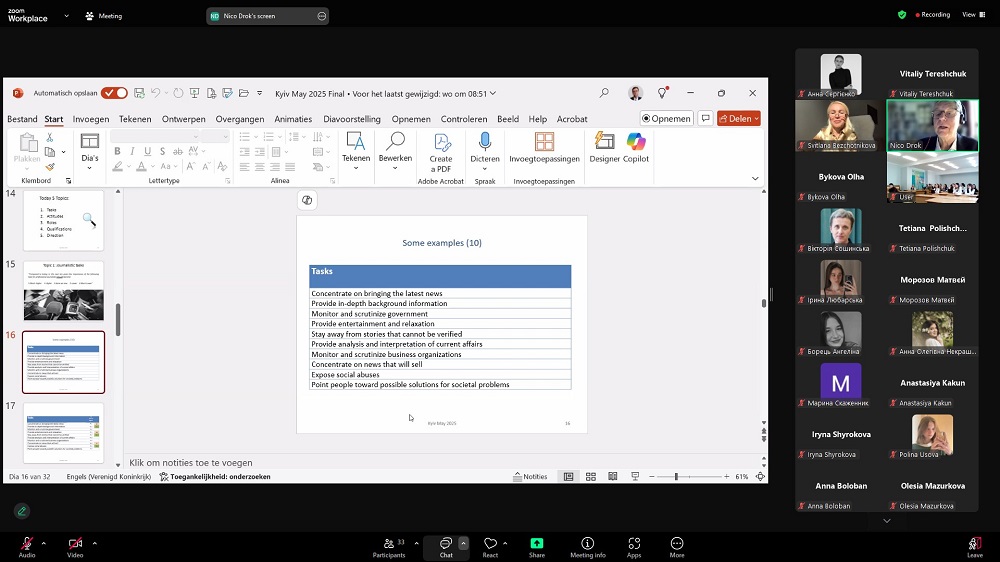
Task: Expand the audio options arrow beside Audio
Action: (46, 543)
